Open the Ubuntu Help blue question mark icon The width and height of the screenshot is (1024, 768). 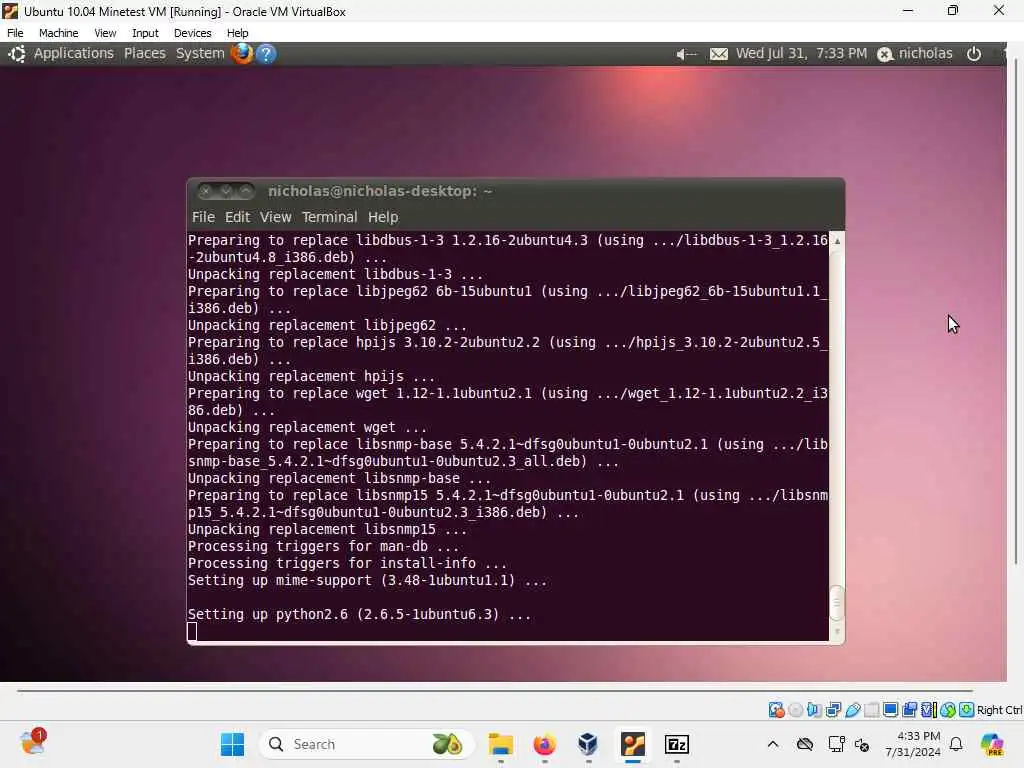point(266,54)
